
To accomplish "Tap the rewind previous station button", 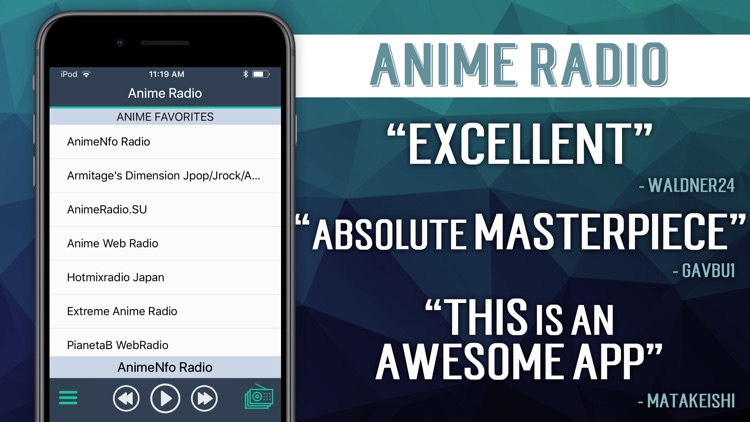I will point(126,398).
